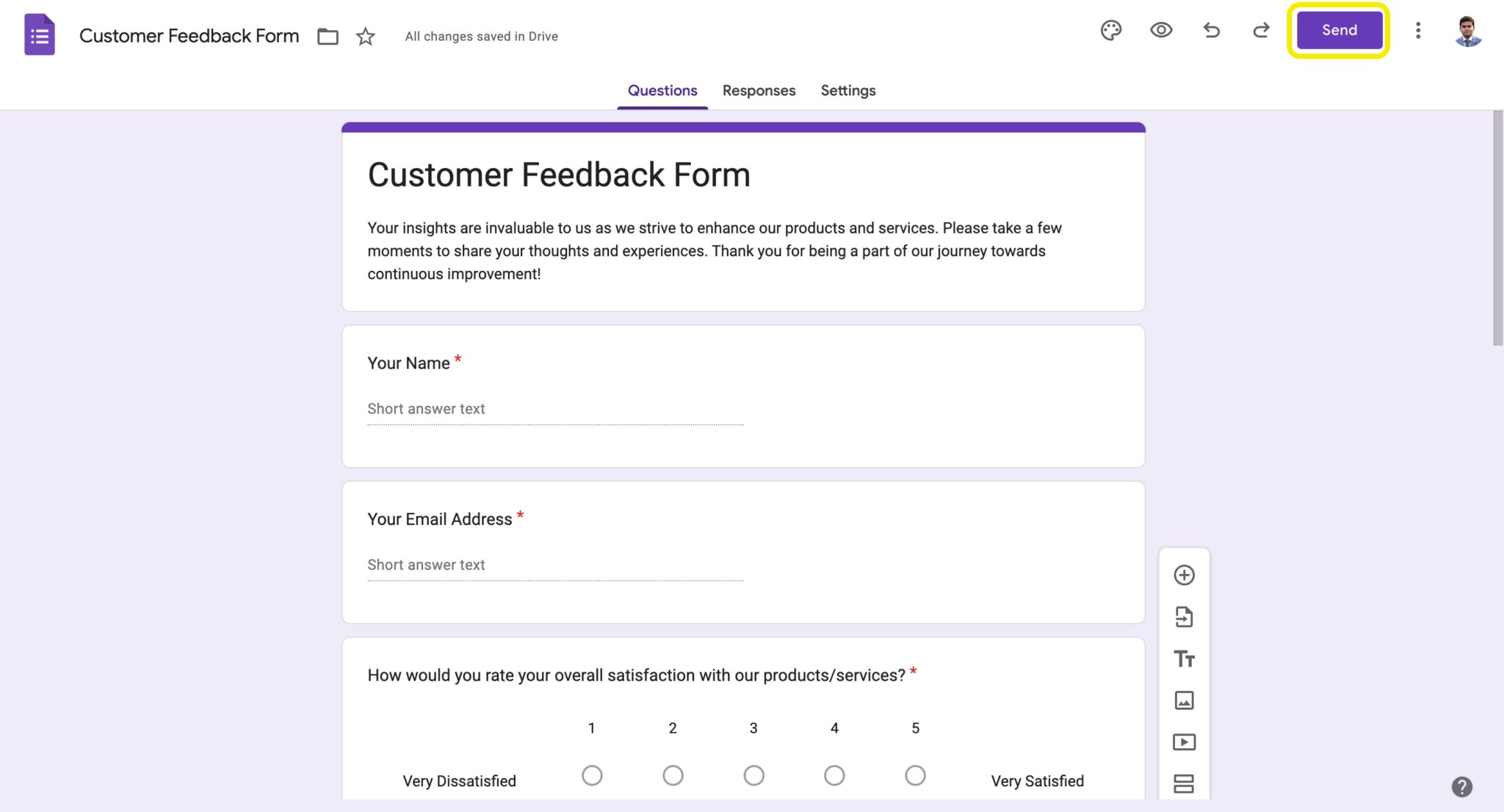Click the Send button
The width and height of the screenshot is (1504, 812).
point(1338,30)
